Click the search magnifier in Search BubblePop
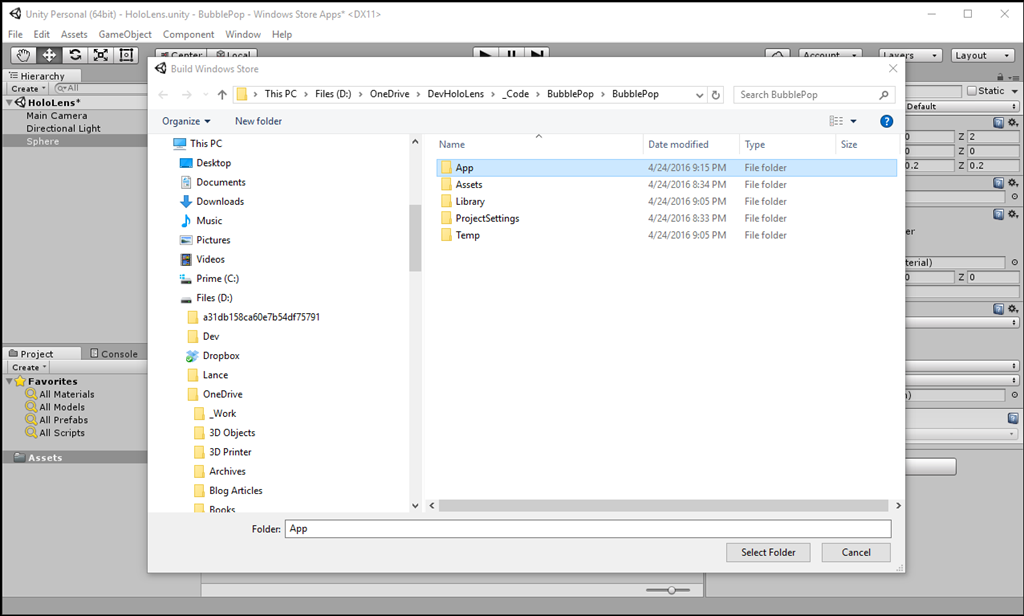Viewport: 1024px width, 616px height. click(884, 95)
